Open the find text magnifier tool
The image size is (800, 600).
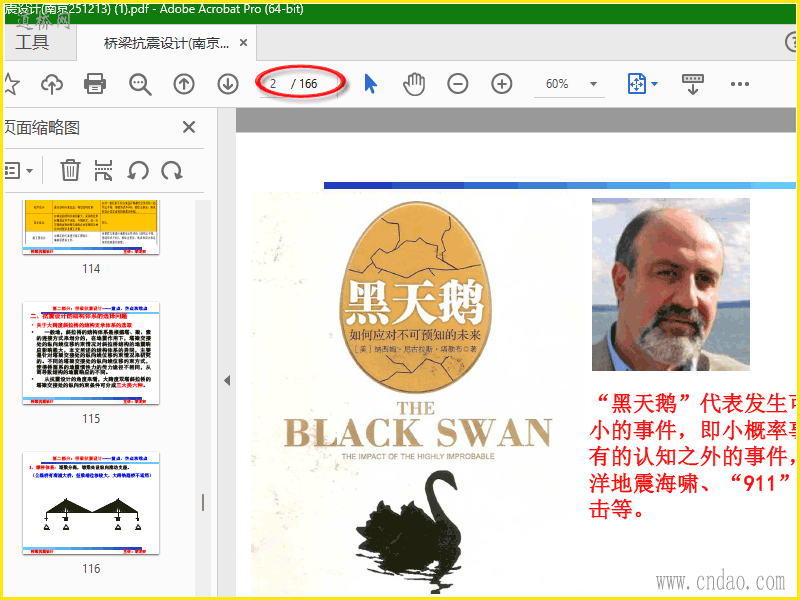pos(140,84)
